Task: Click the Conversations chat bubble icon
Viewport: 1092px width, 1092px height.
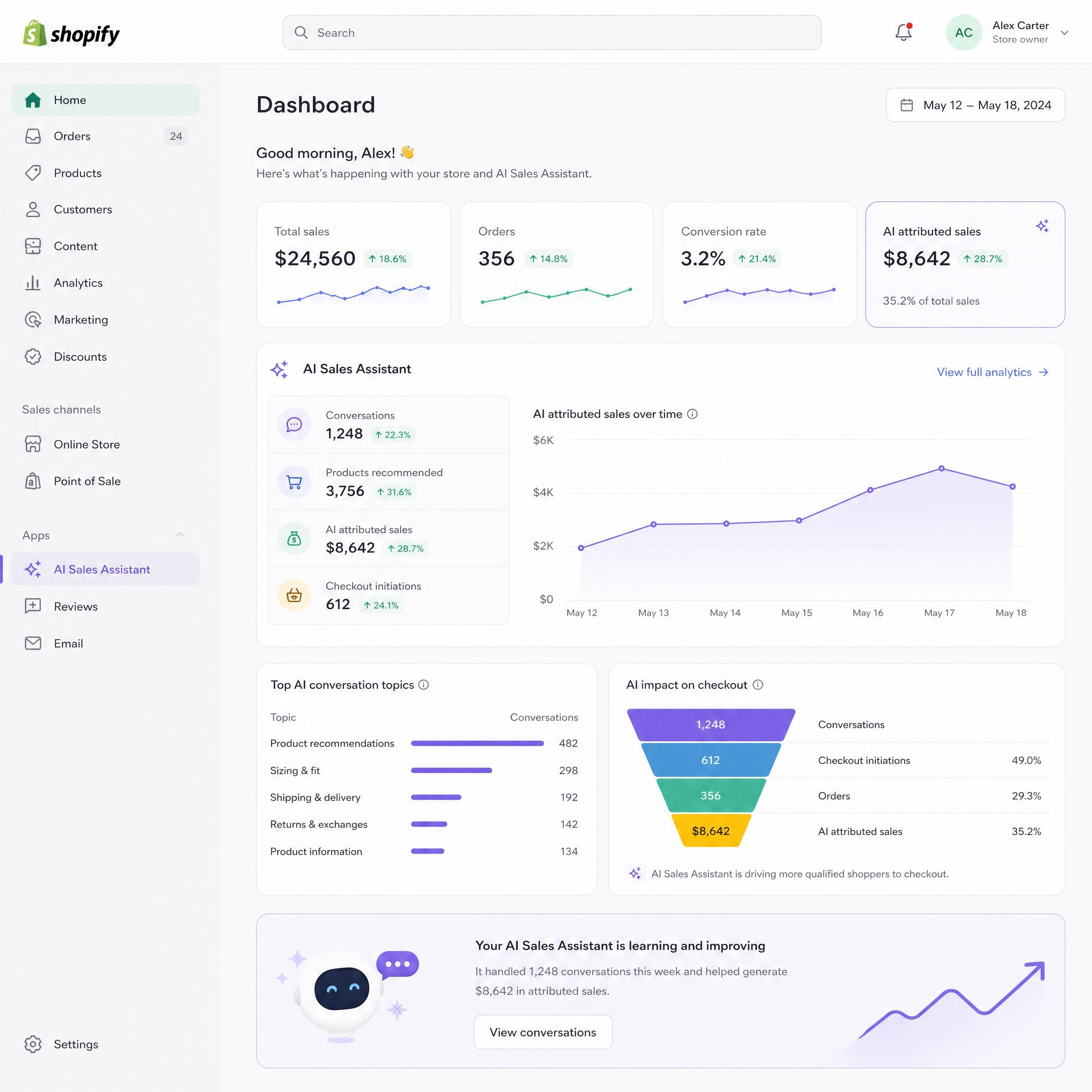Action: (x=294, y=425)
